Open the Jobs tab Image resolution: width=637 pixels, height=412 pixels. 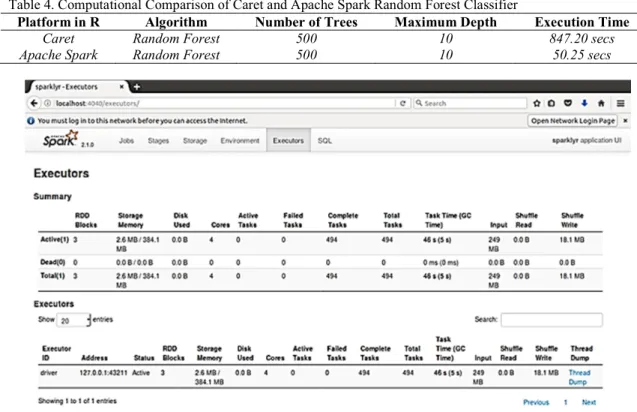126,141
